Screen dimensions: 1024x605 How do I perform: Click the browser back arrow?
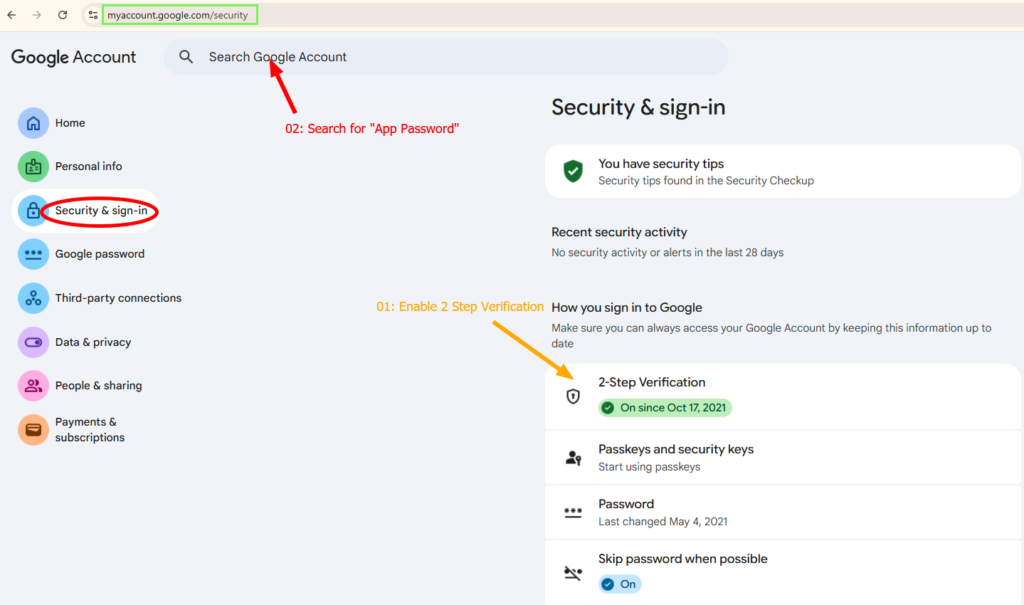pyautogui.click(x=11, y=15)
